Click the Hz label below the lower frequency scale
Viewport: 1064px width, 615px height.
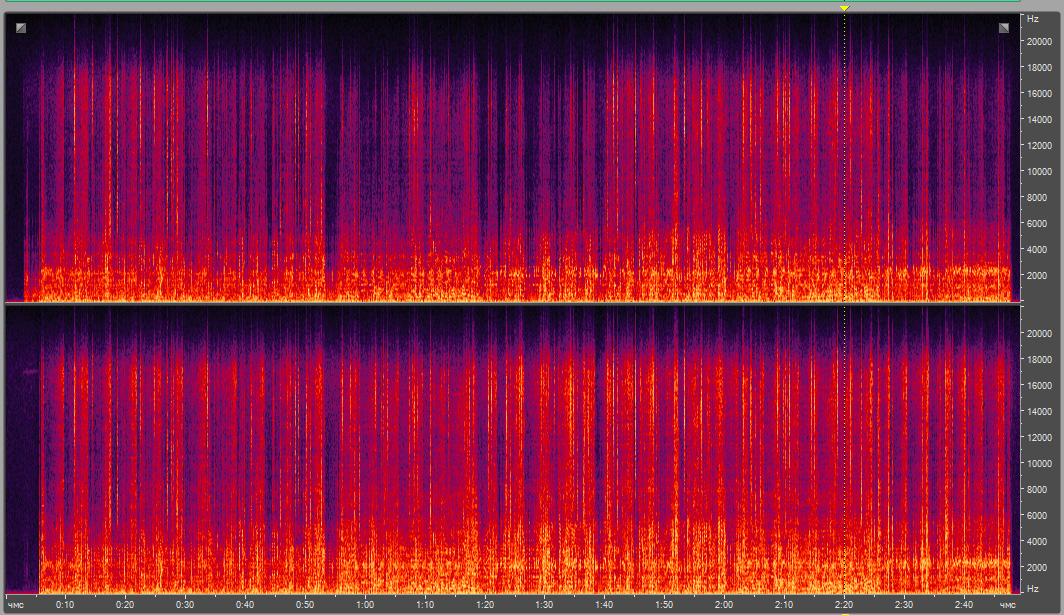[1031, 588]
